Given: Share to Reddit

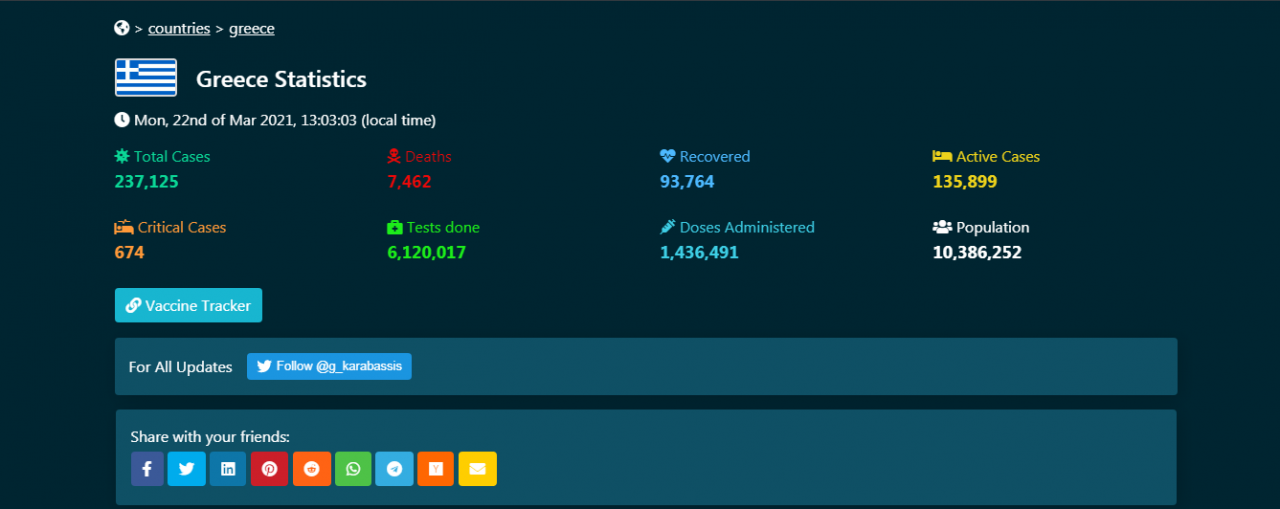Looking at the screenshot, I should [311, 469].
